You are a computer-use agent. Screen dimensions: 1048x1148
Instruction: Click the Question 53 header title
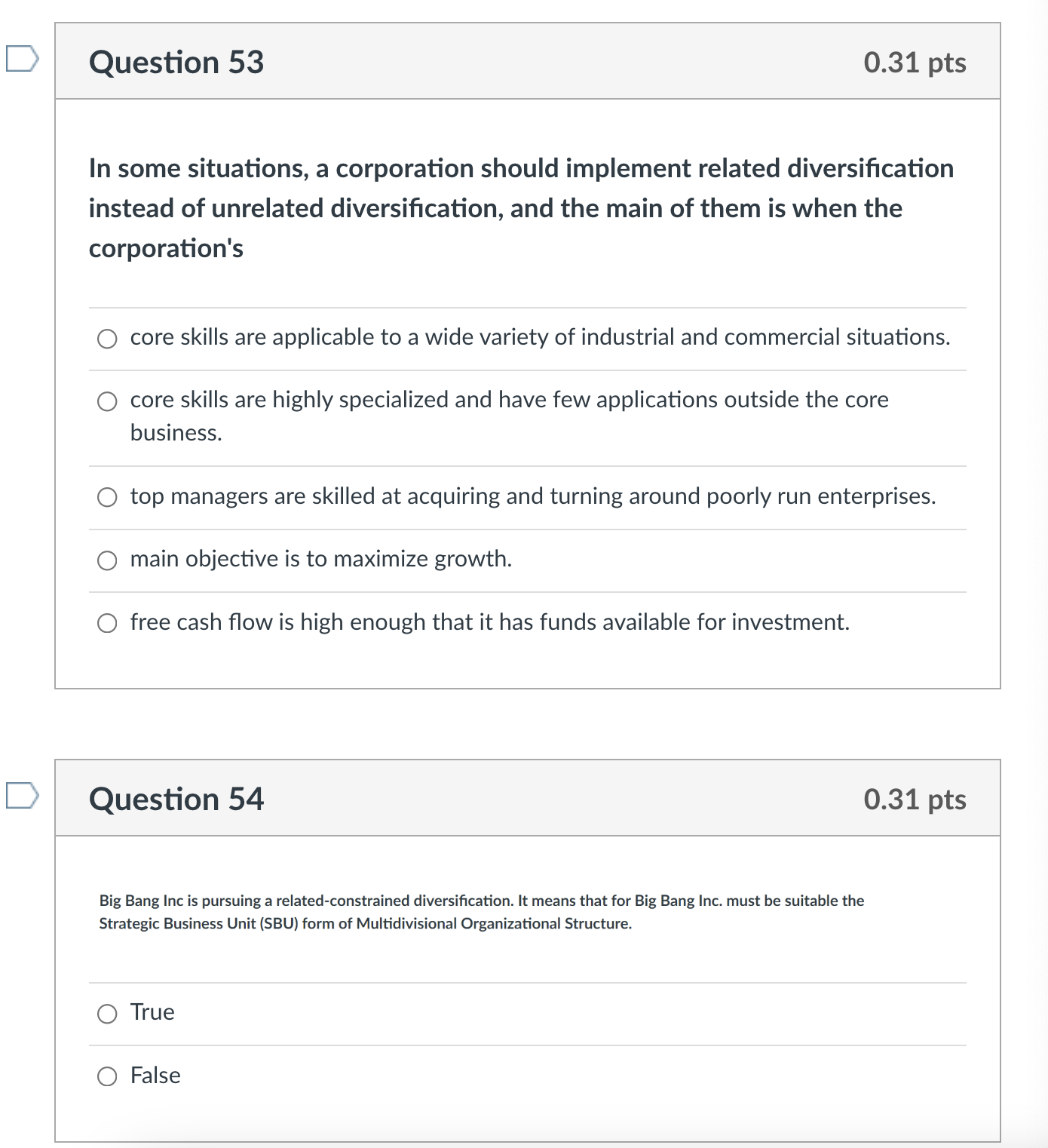click(175, 63)
